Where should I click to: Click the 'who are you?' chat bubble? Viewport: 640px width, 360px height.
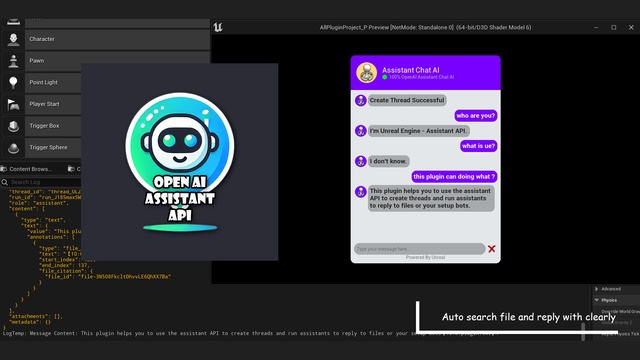coord(476,116)
